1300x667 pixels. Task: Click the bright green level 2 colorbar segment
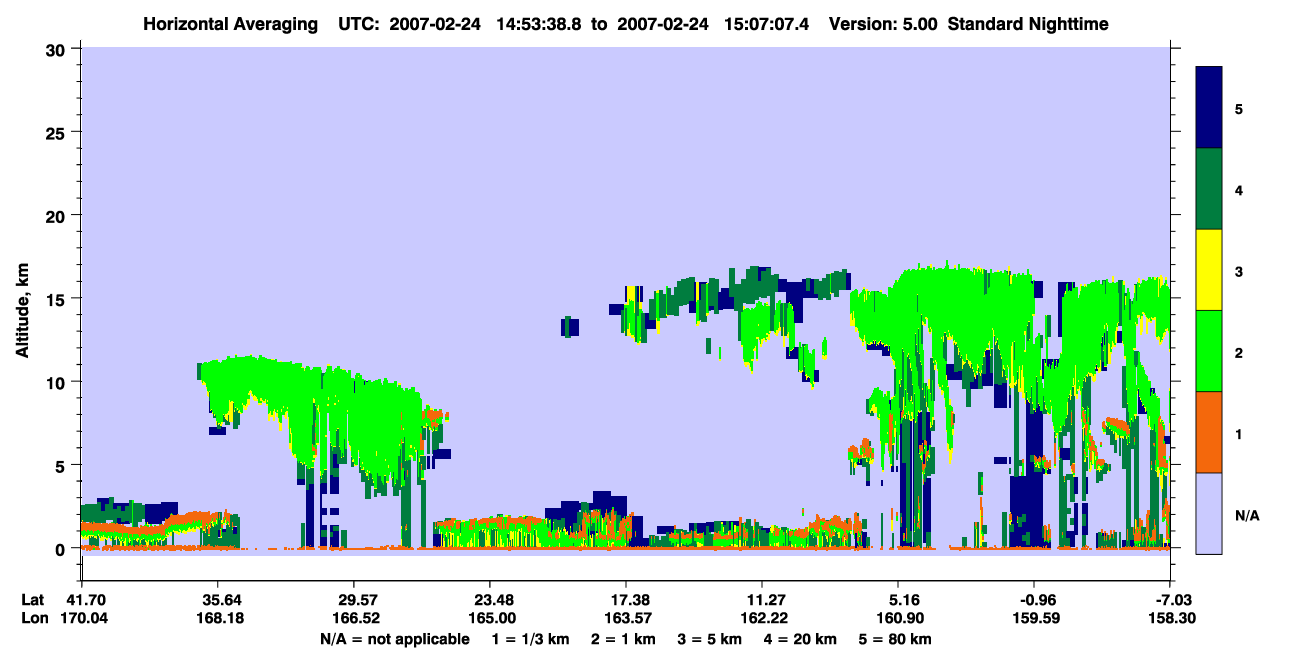click(x=1209, y=351)
